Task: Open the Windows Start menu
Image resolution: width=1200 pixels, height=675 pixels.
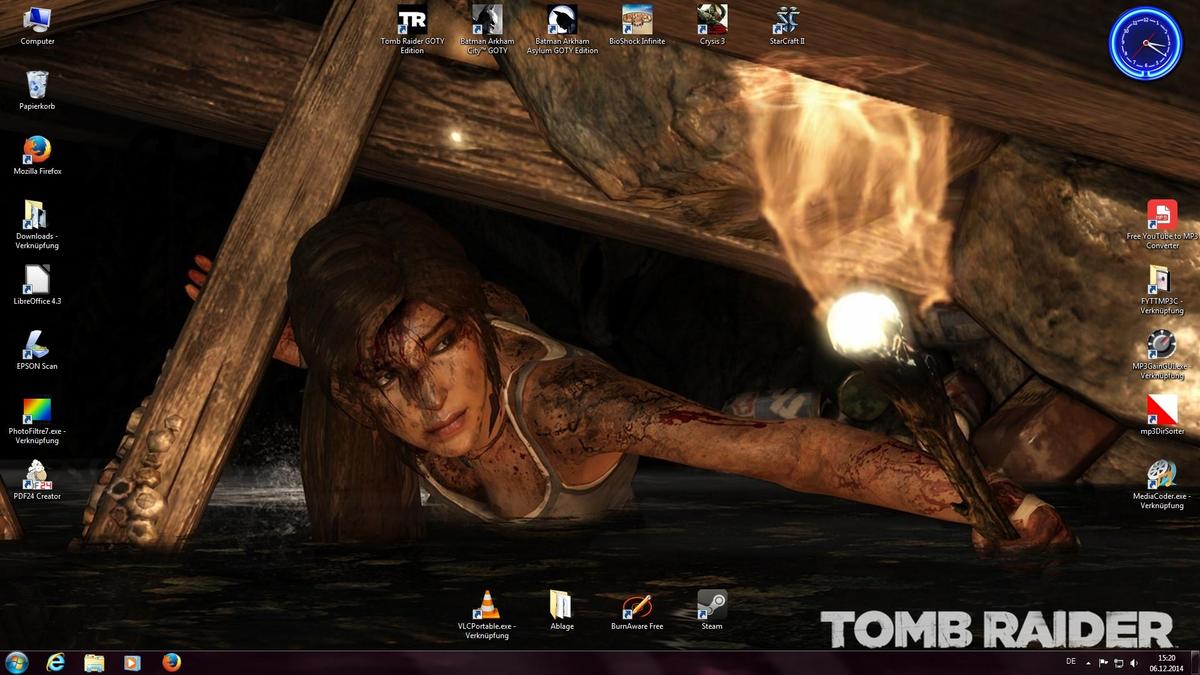Action: coord(17,663)
